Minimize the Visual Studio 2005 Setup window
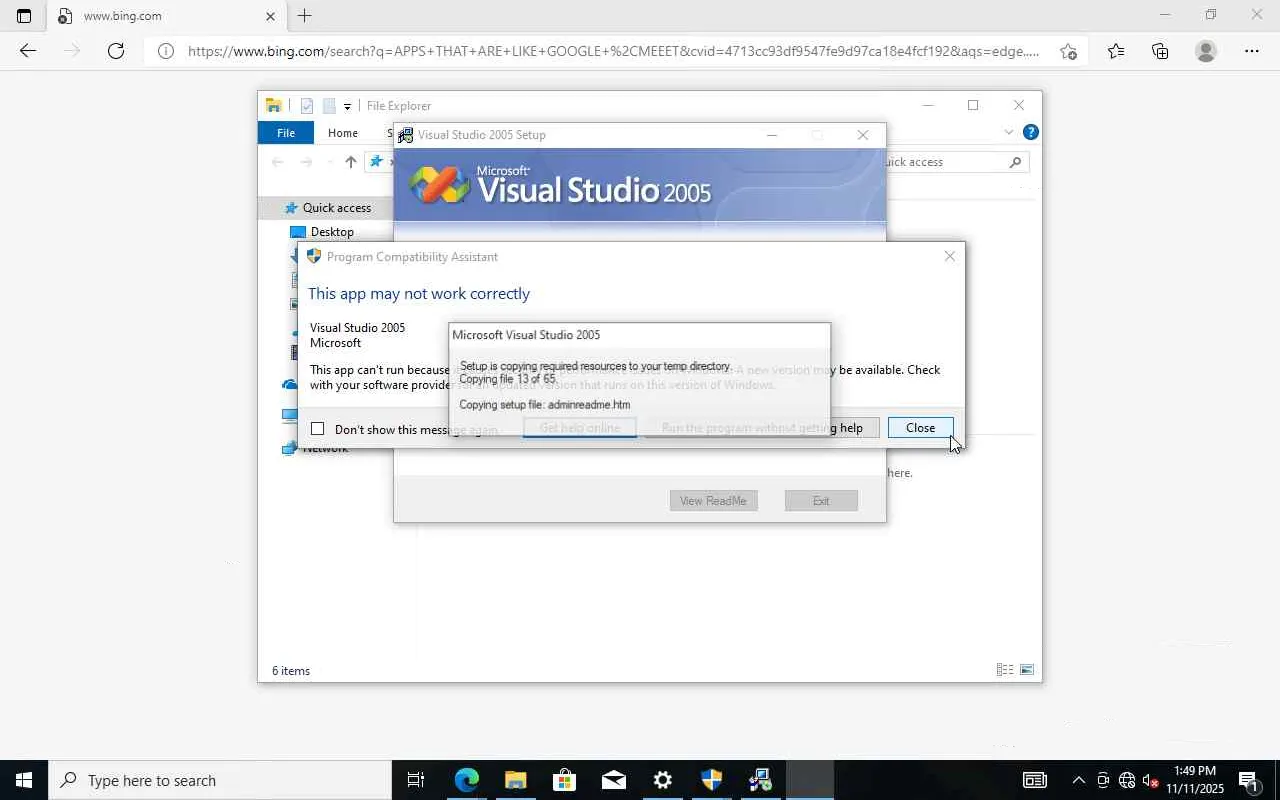The width and height of the screenshot is (1280, 800). pyautogui.click(x=771, y=135)
